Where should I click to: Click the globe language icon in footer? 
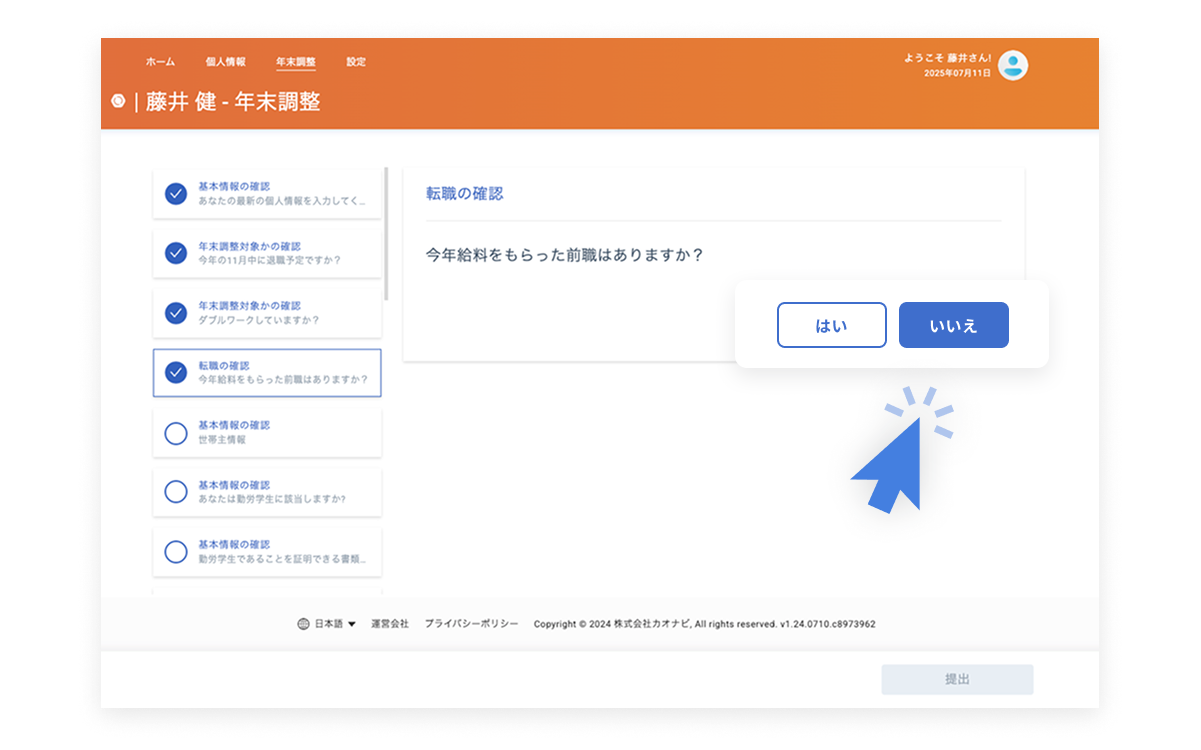[x=303, y=624]
